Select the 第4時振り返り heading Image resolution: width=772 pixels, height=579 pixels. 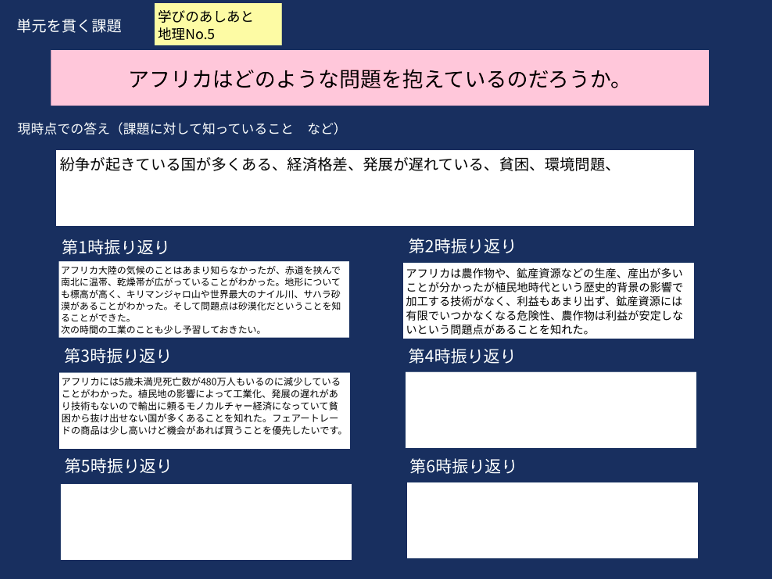(462, 355)
